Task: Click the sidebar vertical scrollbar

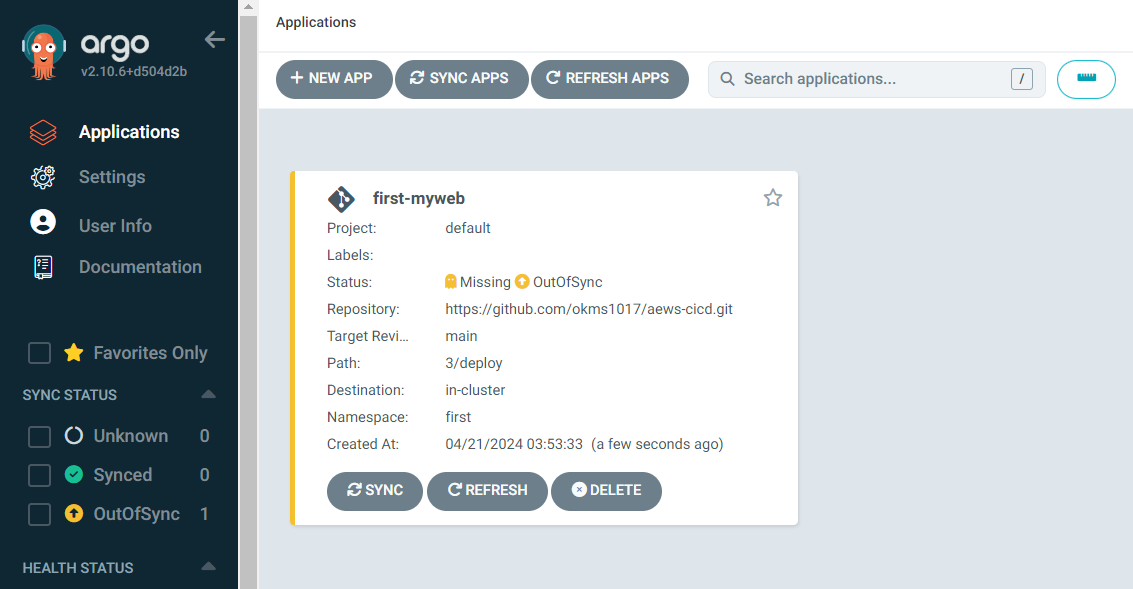Action: [248, 302]
